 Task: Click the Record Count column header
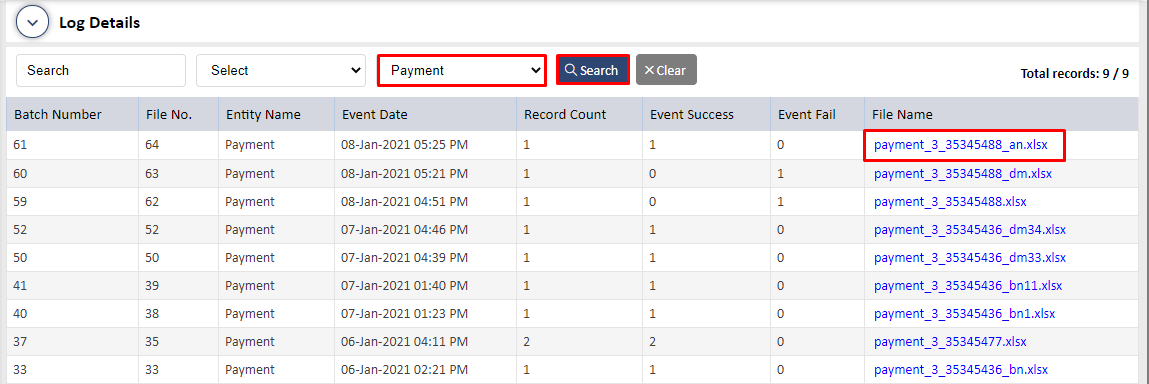click(579, 114)
